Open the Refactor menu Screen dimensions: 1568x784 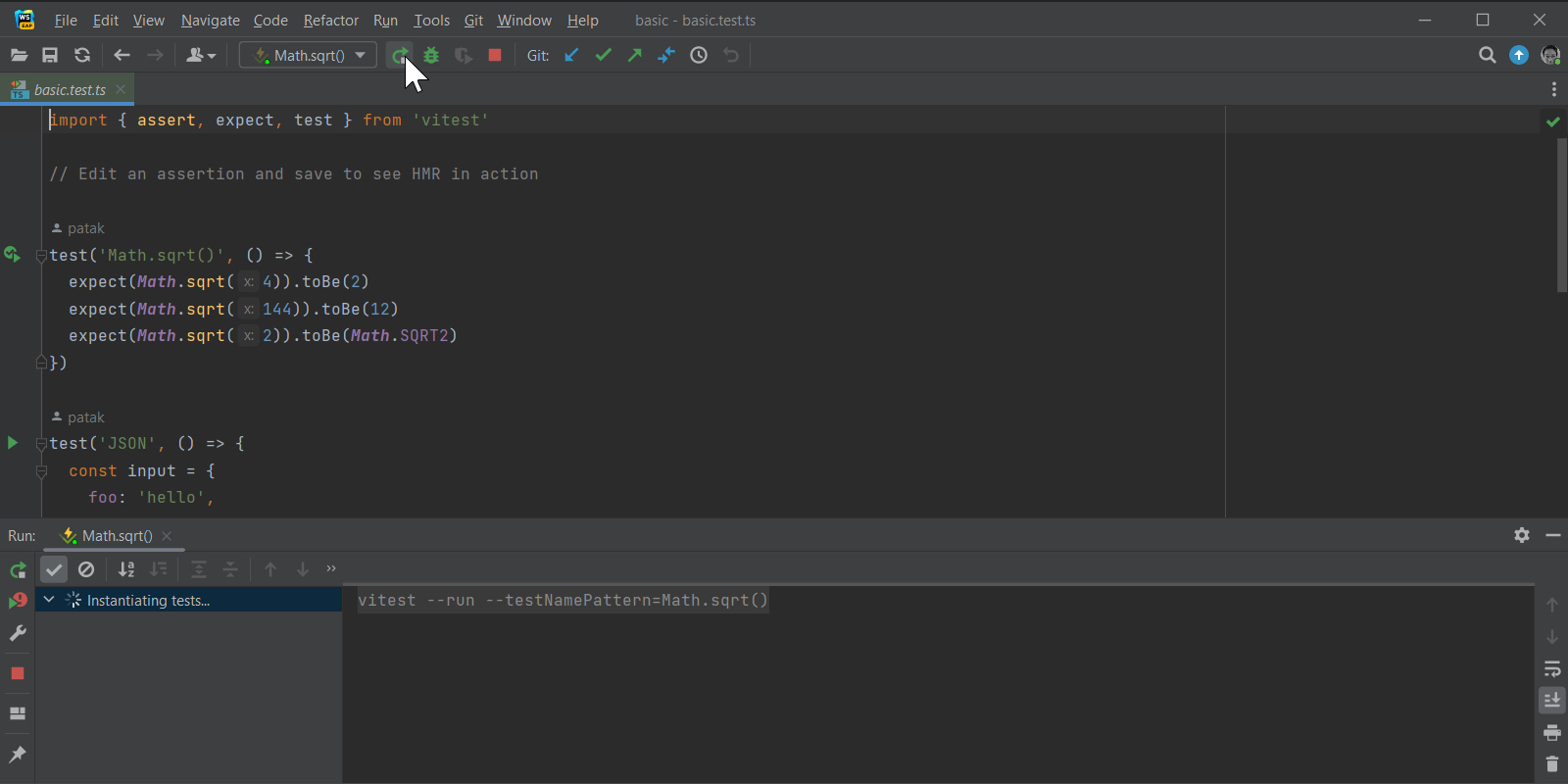pyautogui.click(x=330, y=21)
